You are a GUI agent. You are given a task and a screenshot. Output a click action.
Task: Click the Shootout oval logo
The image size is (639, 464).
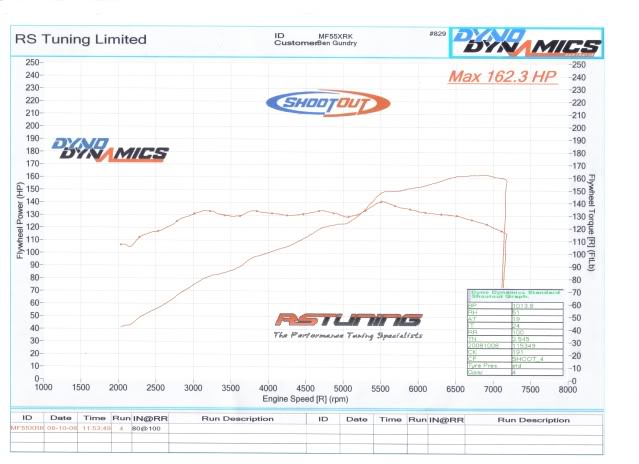click(318, 102)
